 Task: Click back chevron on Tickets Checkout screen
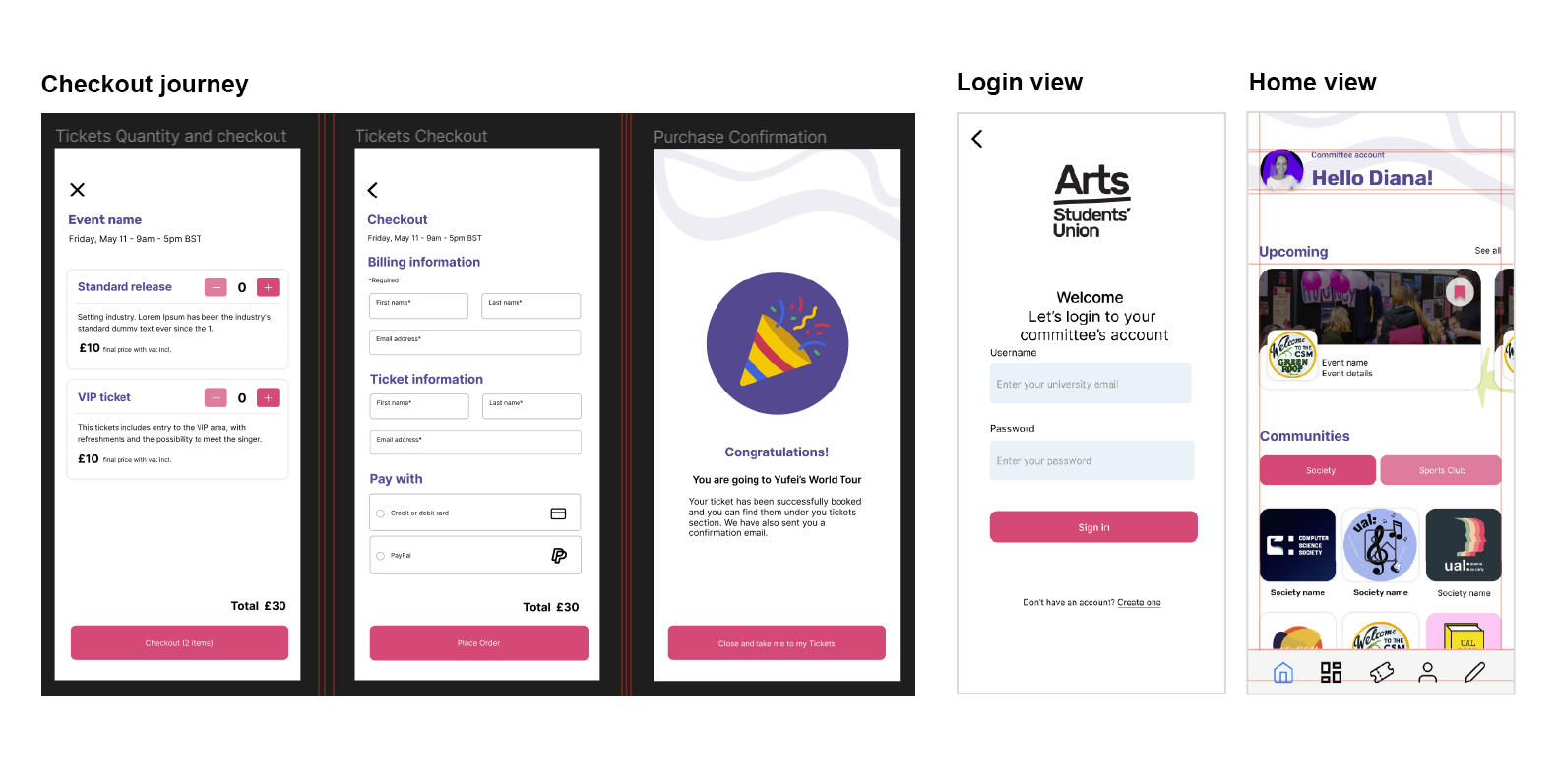[373, 190]
